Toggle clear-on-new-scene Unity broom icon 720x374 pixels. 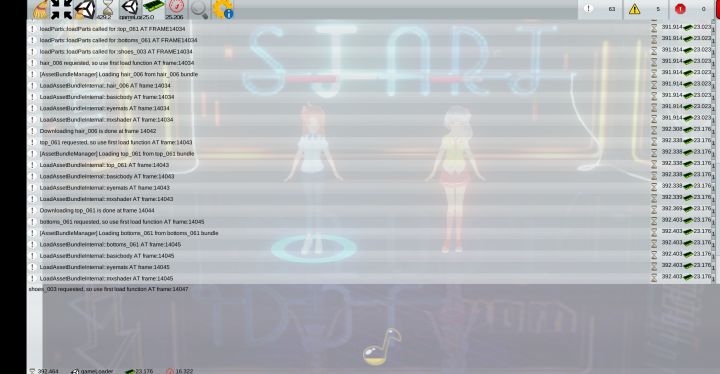pyautogui.click(x=84, y=10)
